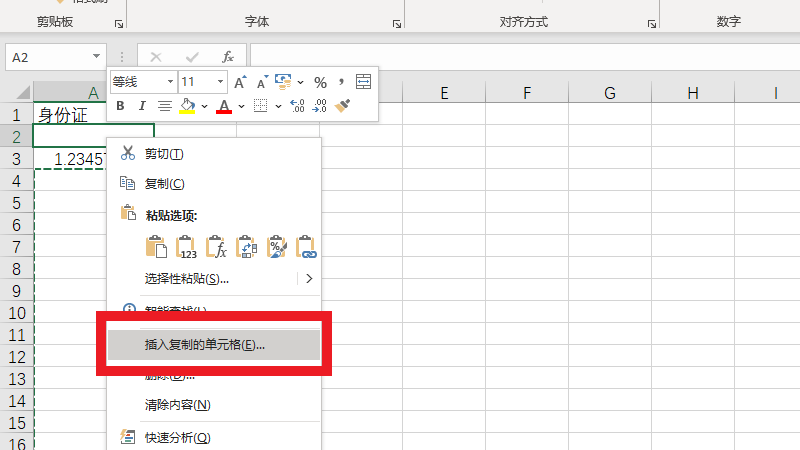Apply percent style from mini toolbar
Screen dimensions: 800x450
(320, 82)
